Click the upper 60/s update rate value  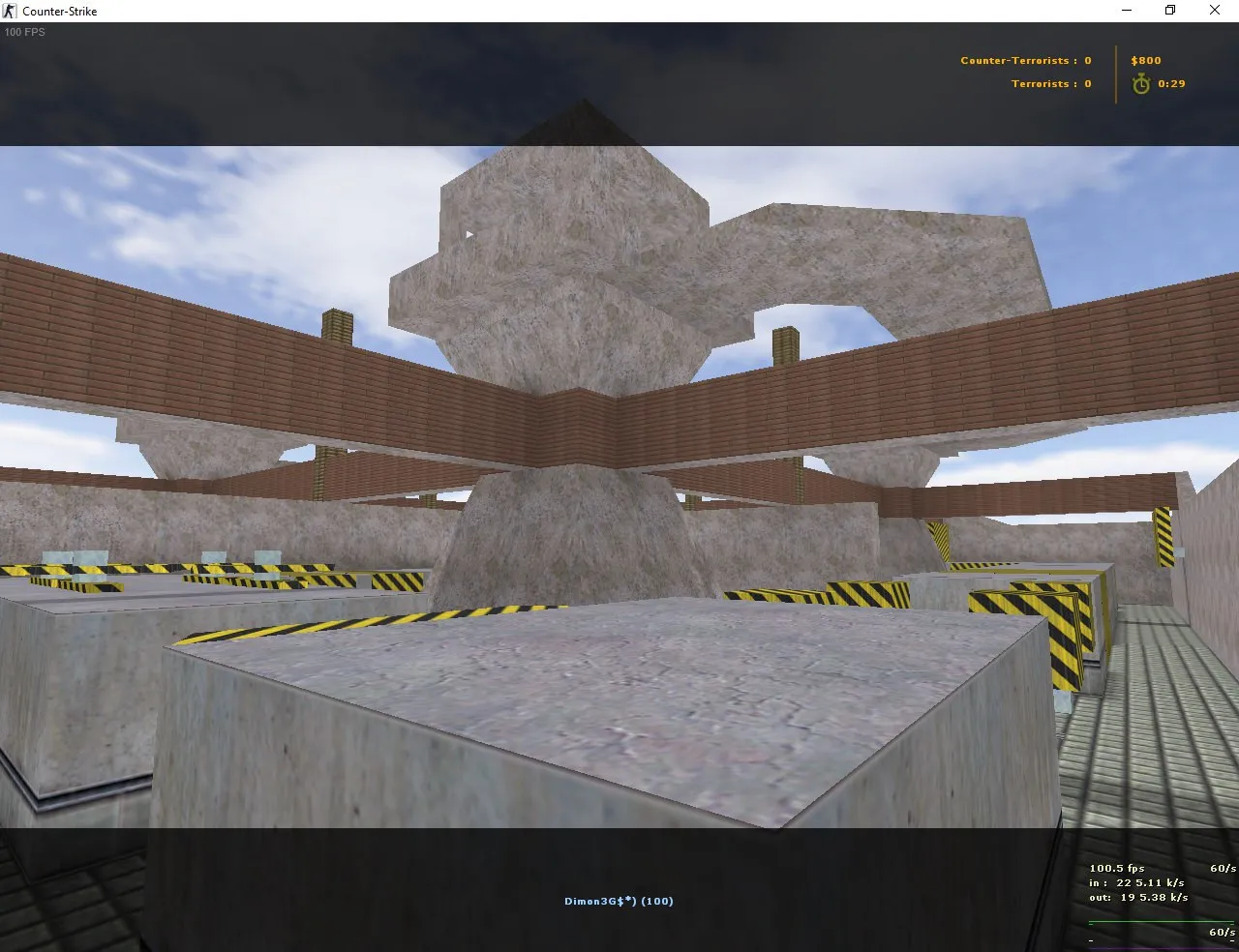(1222, 868)
